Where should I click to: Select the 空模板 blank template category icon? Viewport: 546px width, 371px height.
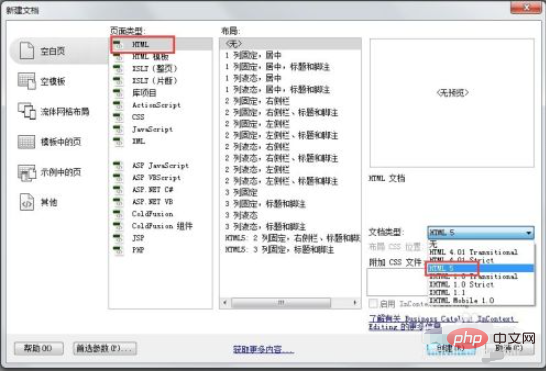(27, 81)
